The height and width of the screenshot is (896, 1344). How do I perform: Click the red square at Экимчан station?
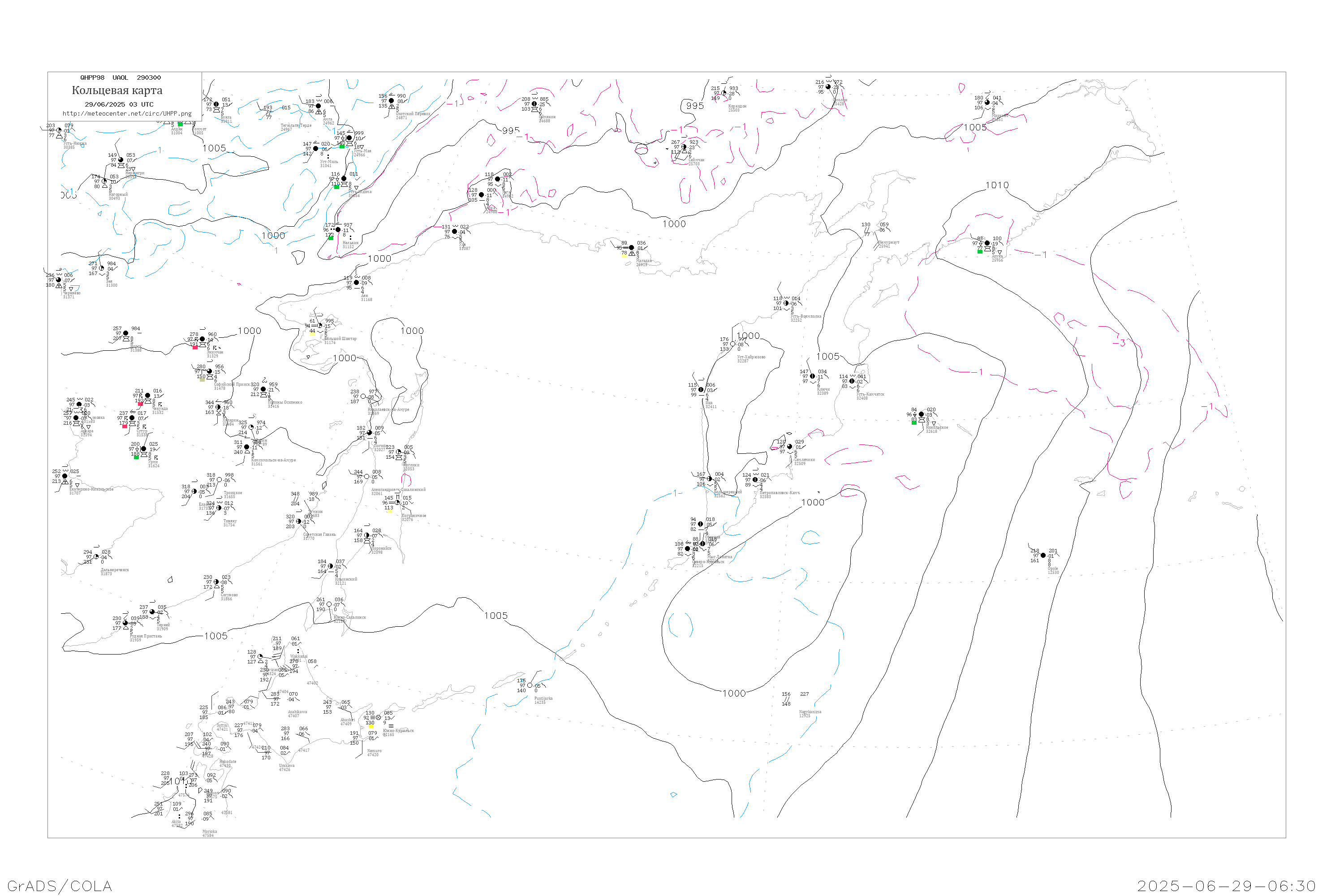[195, 348]
